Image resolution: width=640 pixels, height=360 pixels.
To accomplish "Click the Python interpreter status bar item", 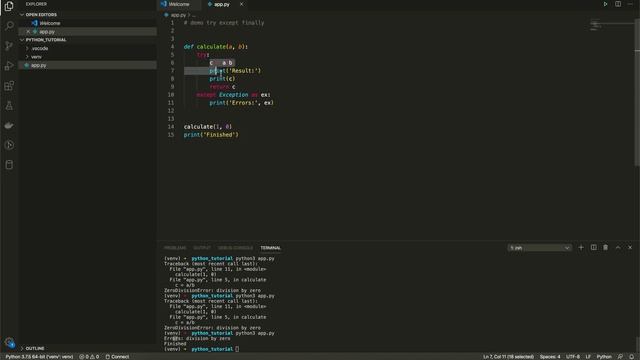I will [39, 357].
